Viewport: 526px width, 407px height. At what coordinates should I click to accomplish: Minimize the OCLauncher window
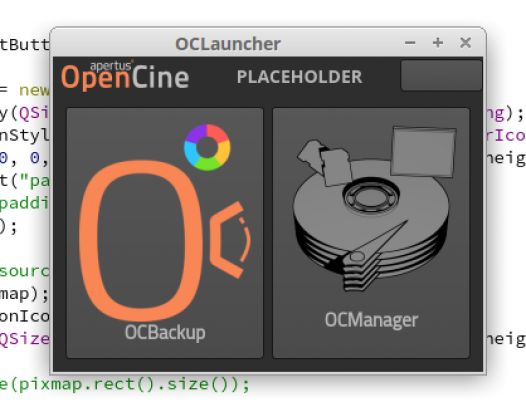410,43
